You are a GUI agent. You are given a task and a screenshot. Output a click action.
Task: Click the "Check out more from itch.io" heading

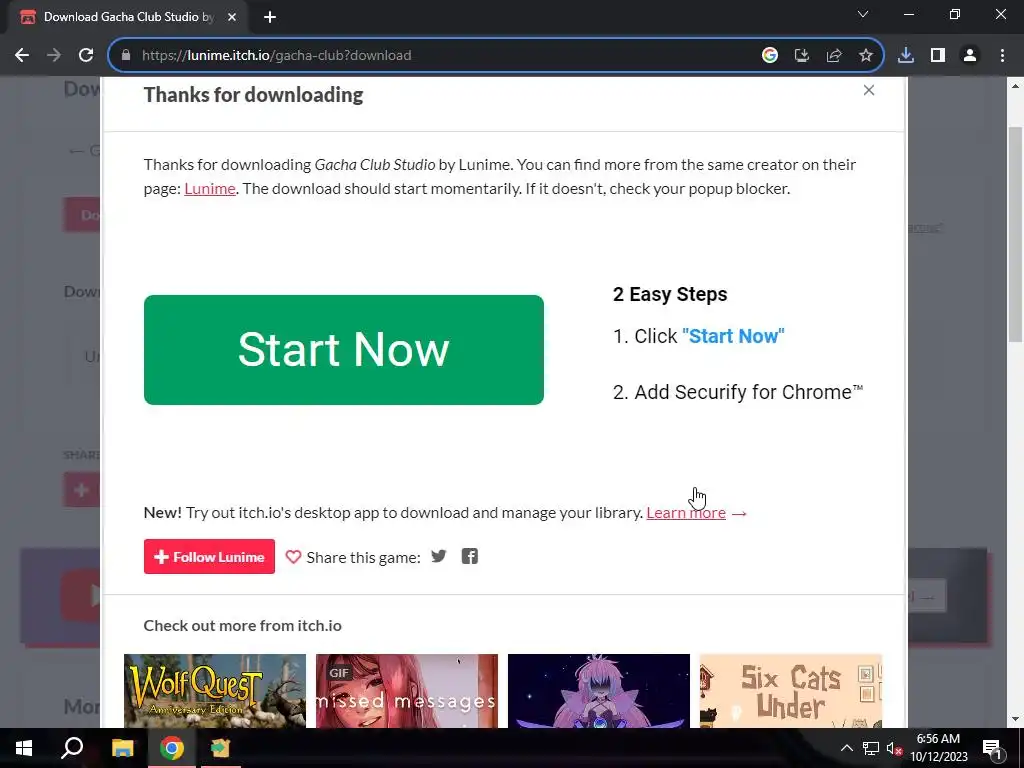pos(242,626)
